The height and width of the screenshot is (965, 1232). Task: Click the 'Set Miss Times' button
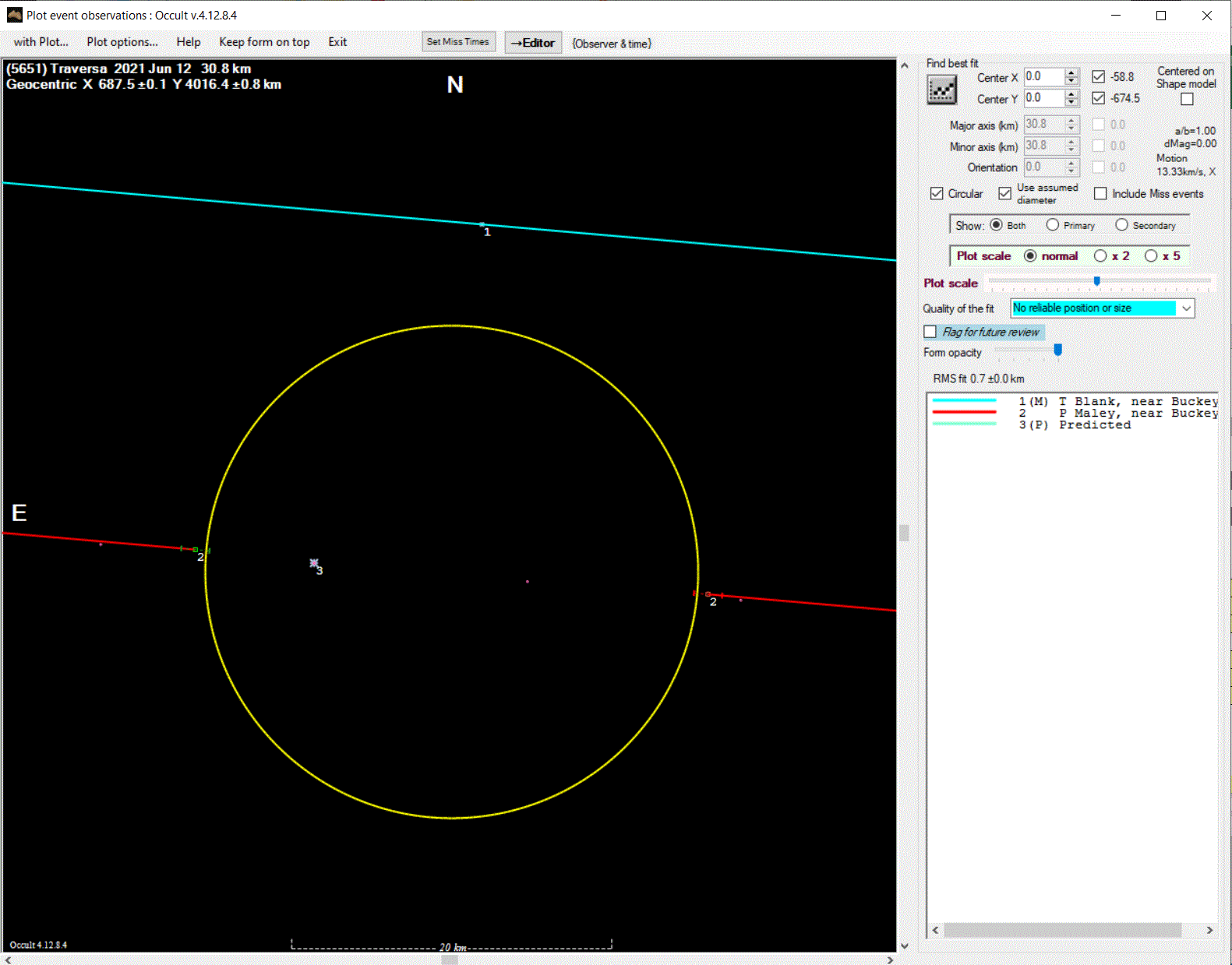click(x=458, y=42)
